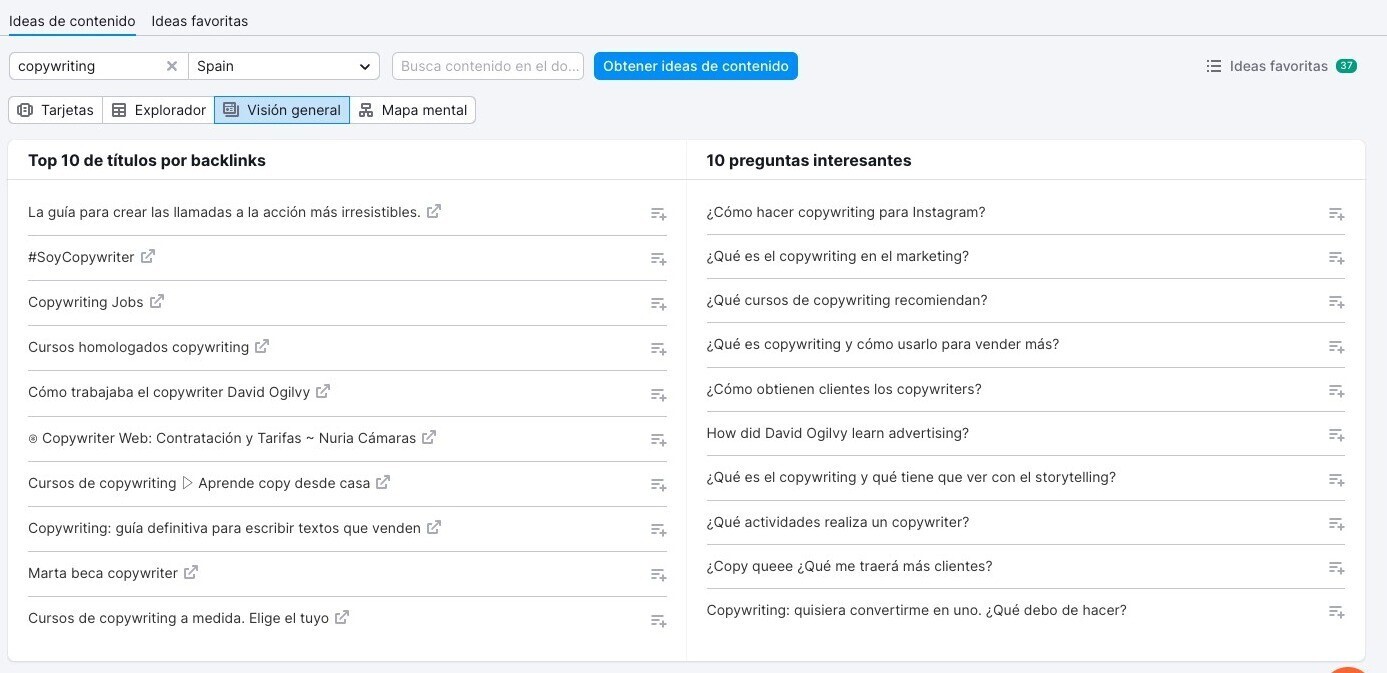Select question '¿Copy queee ¿Qué me traerá más clientes?'
The image size is (1387, 673).
[850, 566]
